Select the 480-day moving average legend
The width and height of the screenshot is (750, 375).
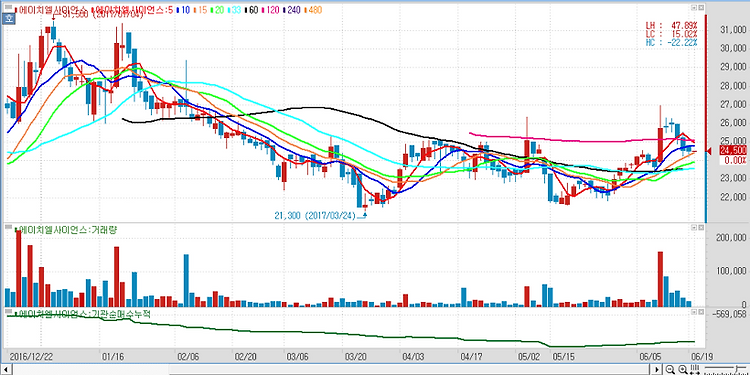coord(313,10)
